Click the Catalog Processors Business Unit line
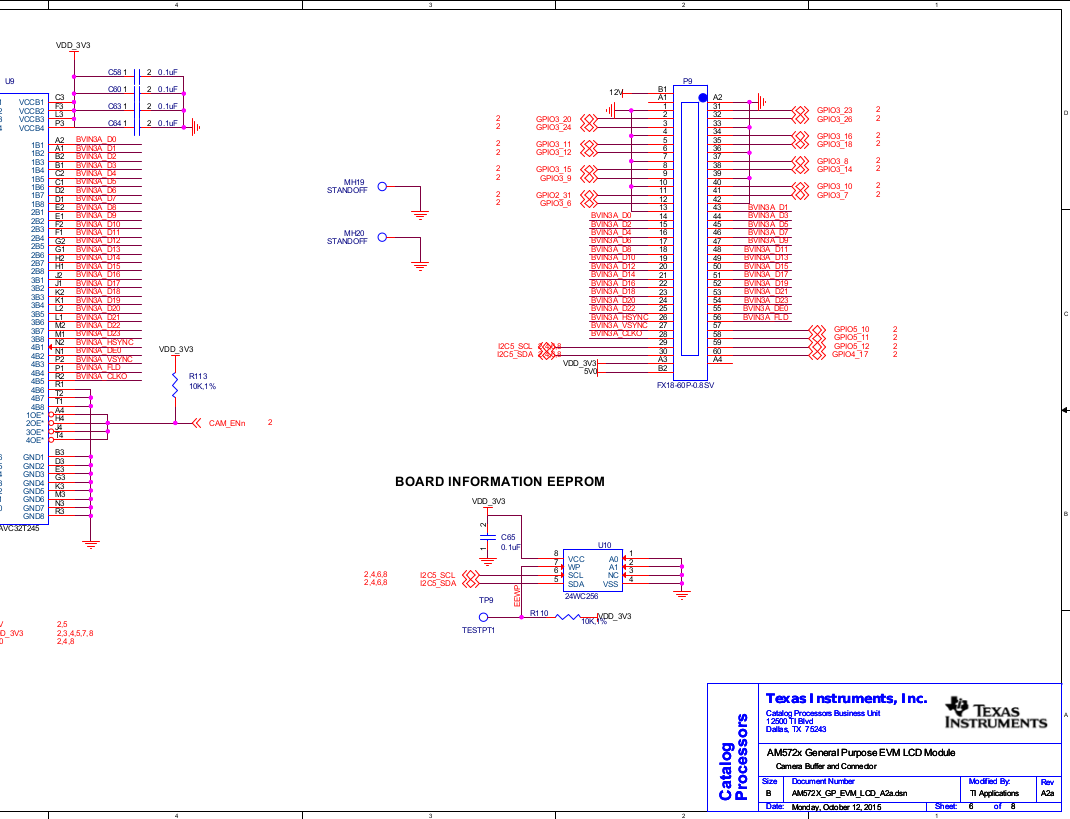 823,713
